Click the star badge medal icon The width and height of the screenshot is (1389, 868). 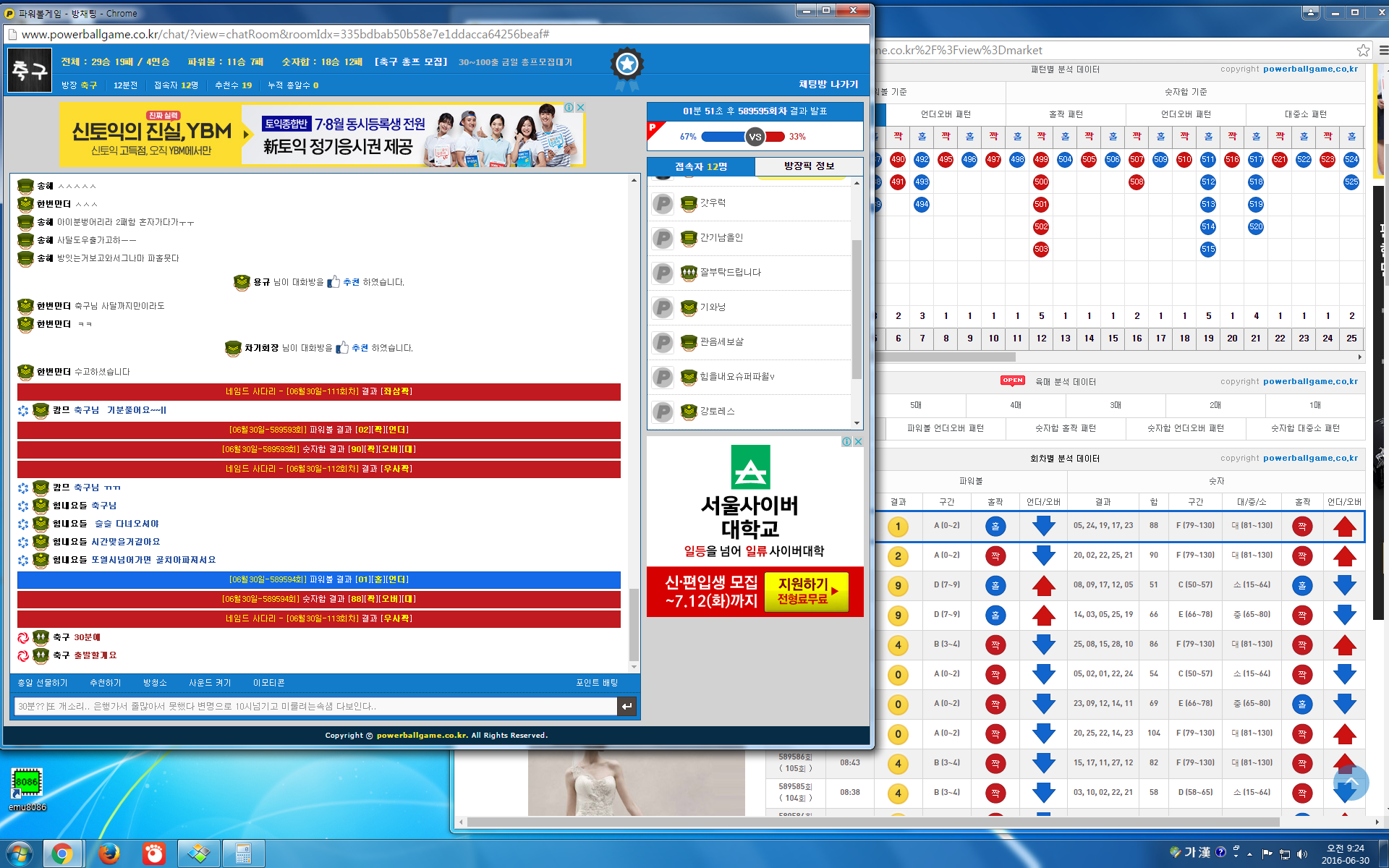pos(626,68)
